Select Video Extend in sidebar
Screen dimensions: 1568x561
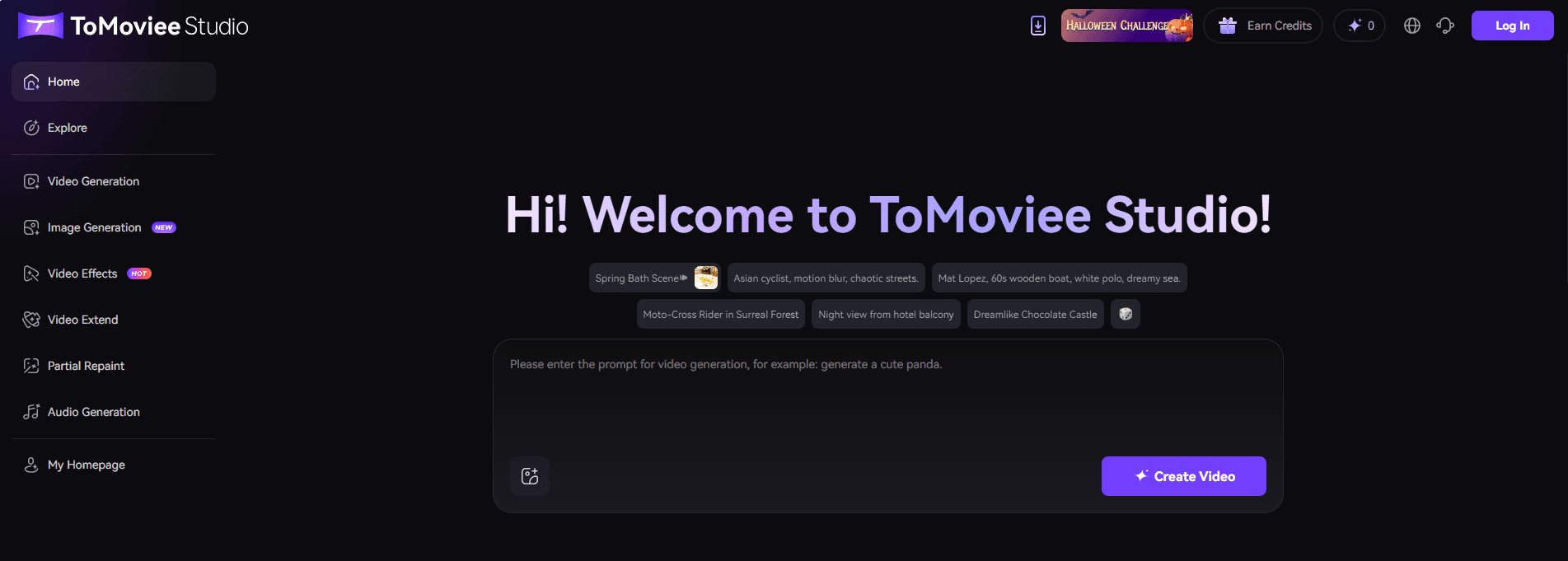114,320
